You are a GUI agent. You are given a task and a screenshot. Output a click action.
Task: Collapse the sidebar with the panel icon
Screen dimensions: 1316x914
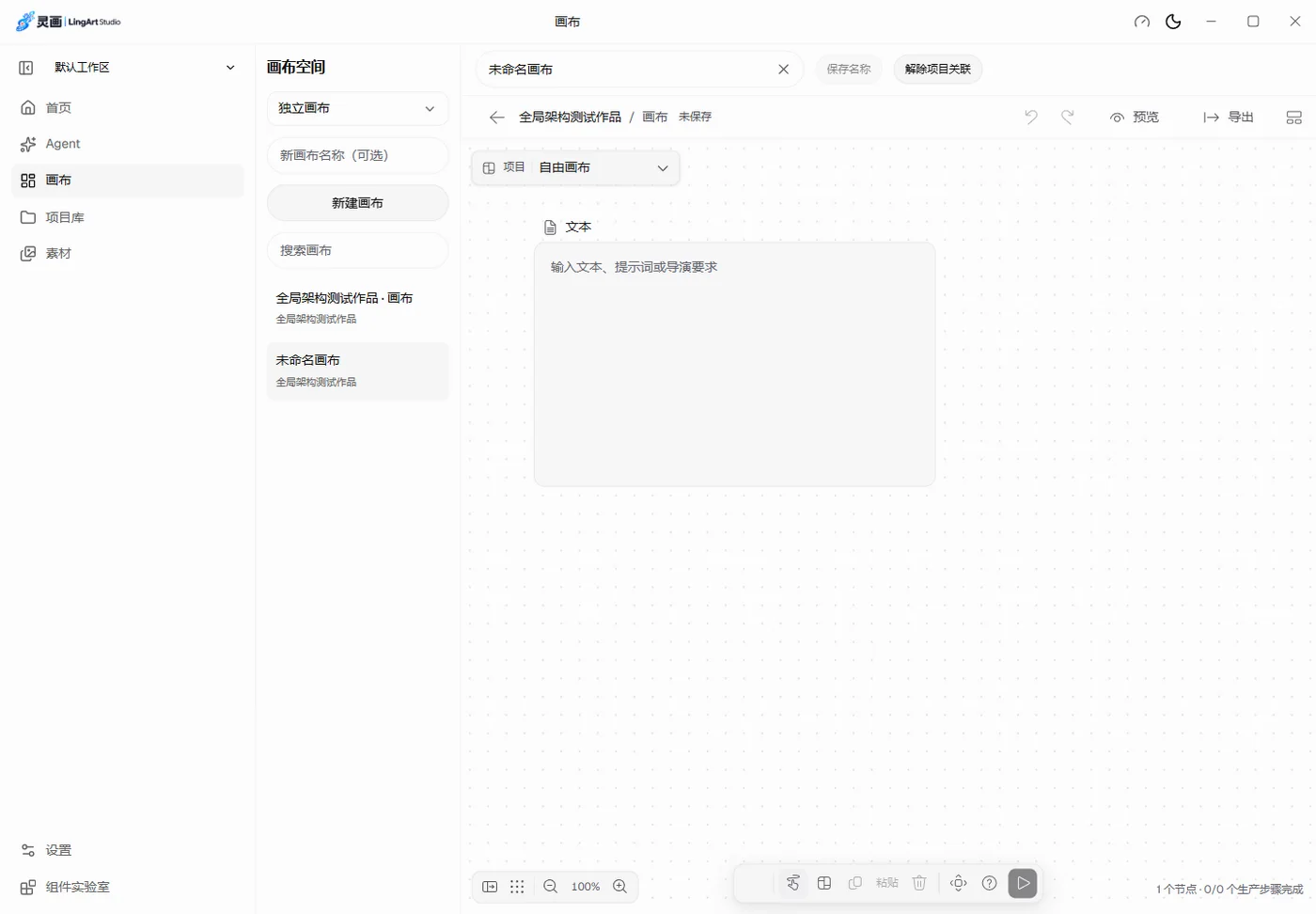point(26,68)
